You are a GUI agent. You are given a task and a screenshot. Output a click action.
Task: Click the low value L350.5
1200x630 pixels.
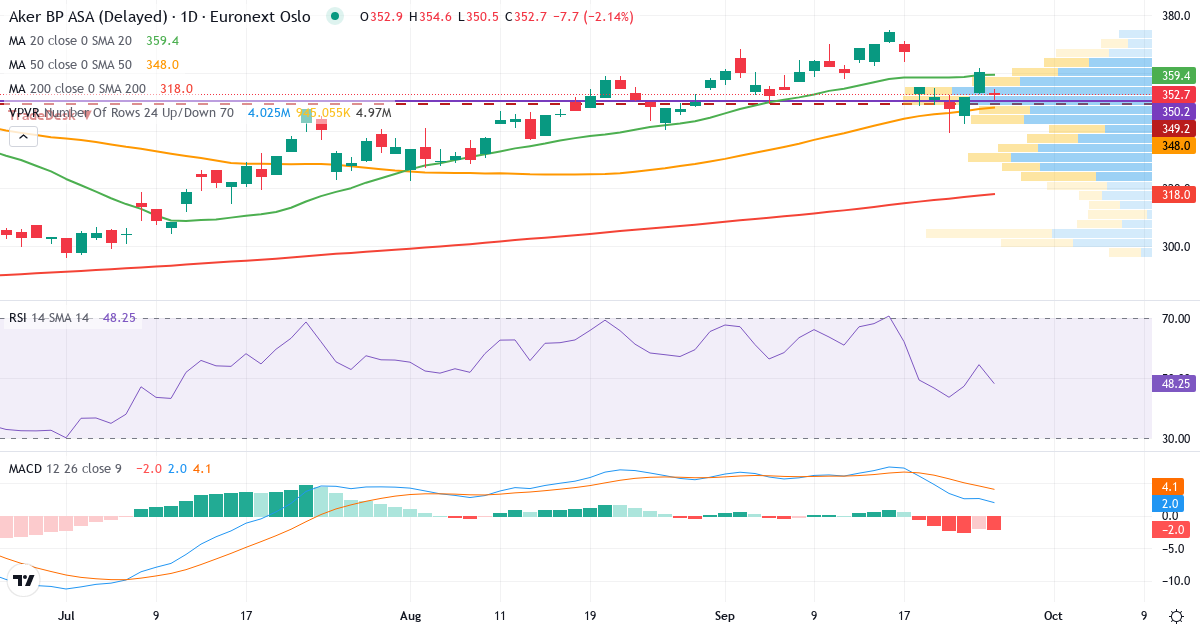(477, 17)
